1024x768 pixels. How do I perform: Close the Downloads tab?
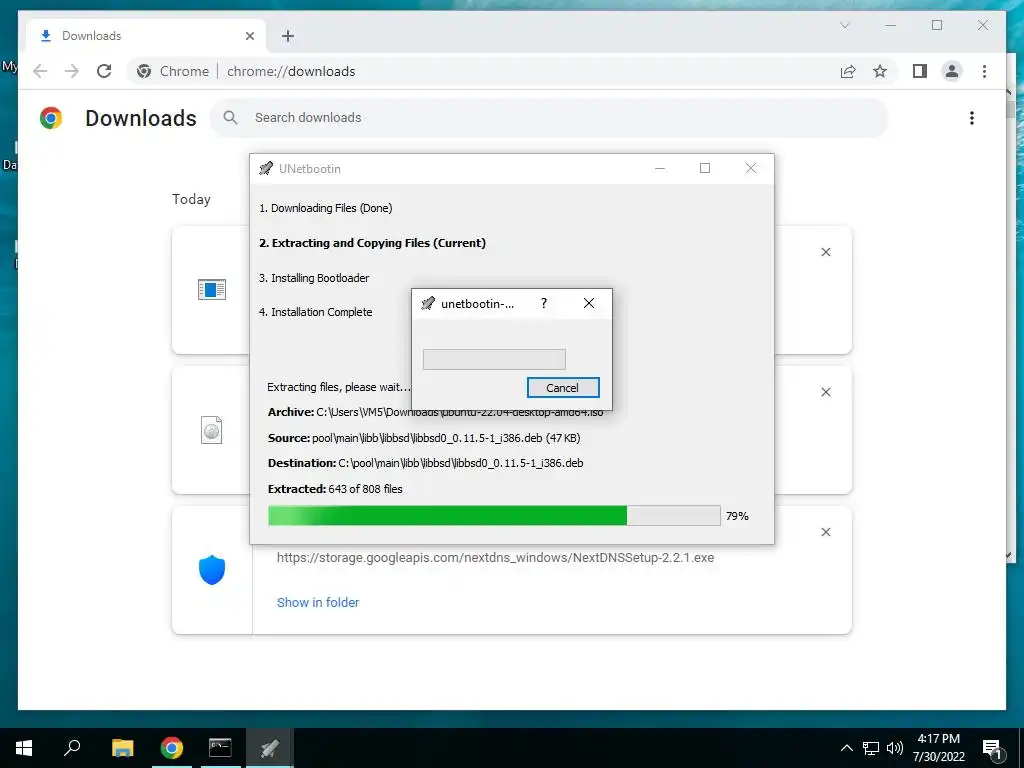[x=249, y=36]
